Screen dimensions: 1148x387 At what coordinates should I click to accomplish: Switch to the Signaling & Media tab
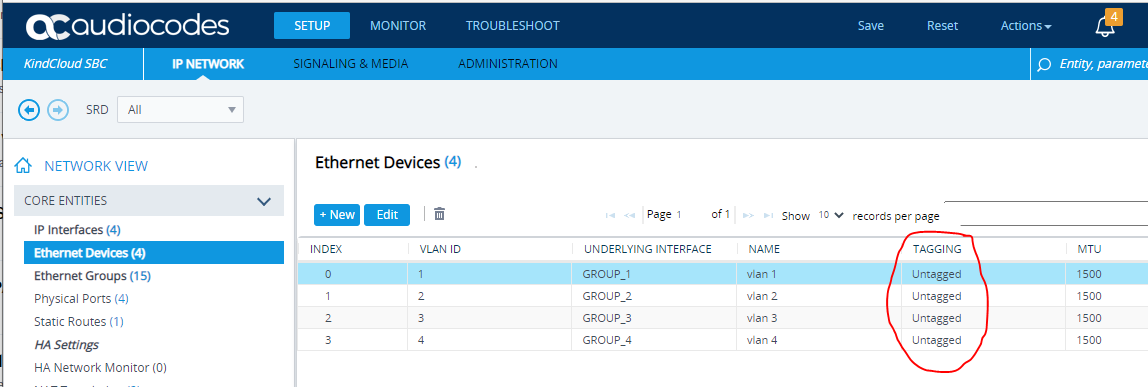[x=351, y=64]
